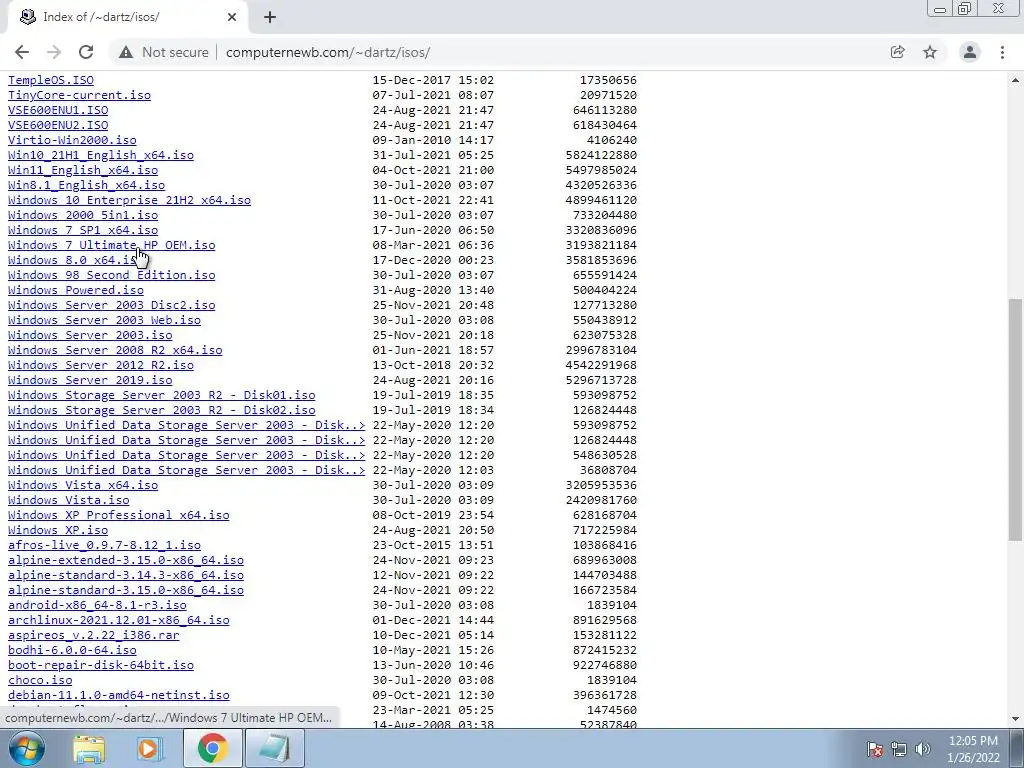Open Windows 10 Enterprise 21H2 x64.iso
Viewport: 1024px width, 768px height.
coord(129,200)
